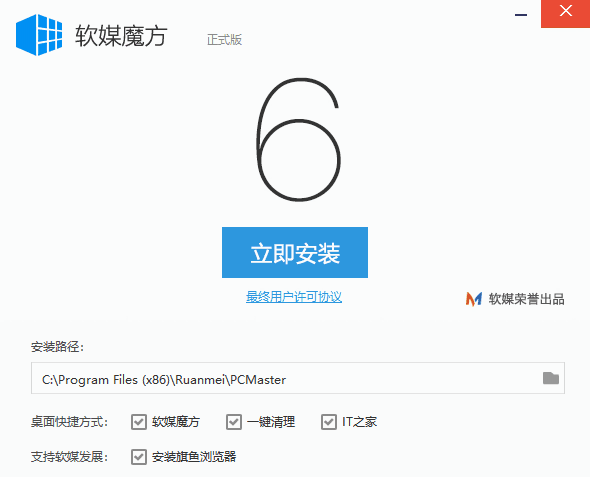Click the install path input field
This screenshot has height=477, width=590.
tap(298, 378)
